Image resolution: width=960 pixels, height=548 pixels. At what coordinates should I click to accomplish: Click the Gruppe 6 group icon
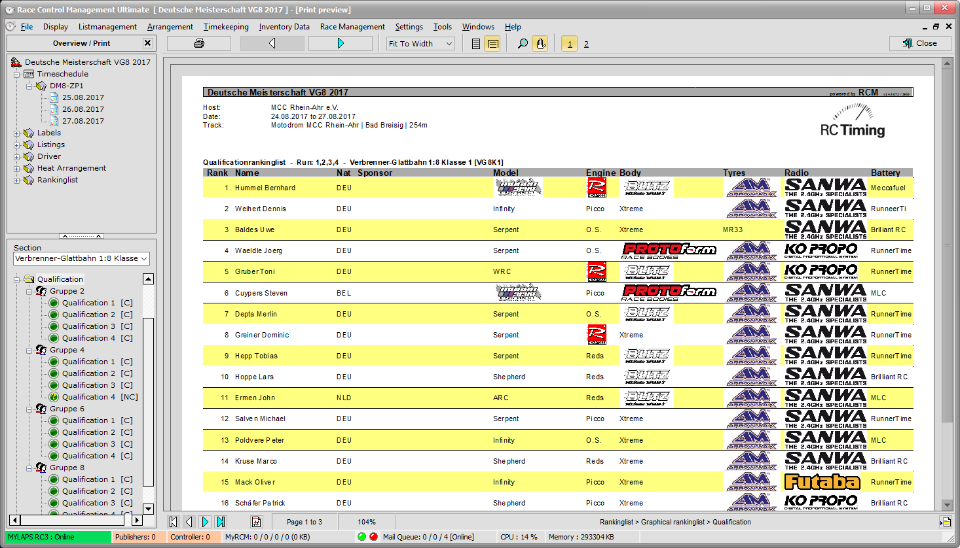[x=41, y=409]
